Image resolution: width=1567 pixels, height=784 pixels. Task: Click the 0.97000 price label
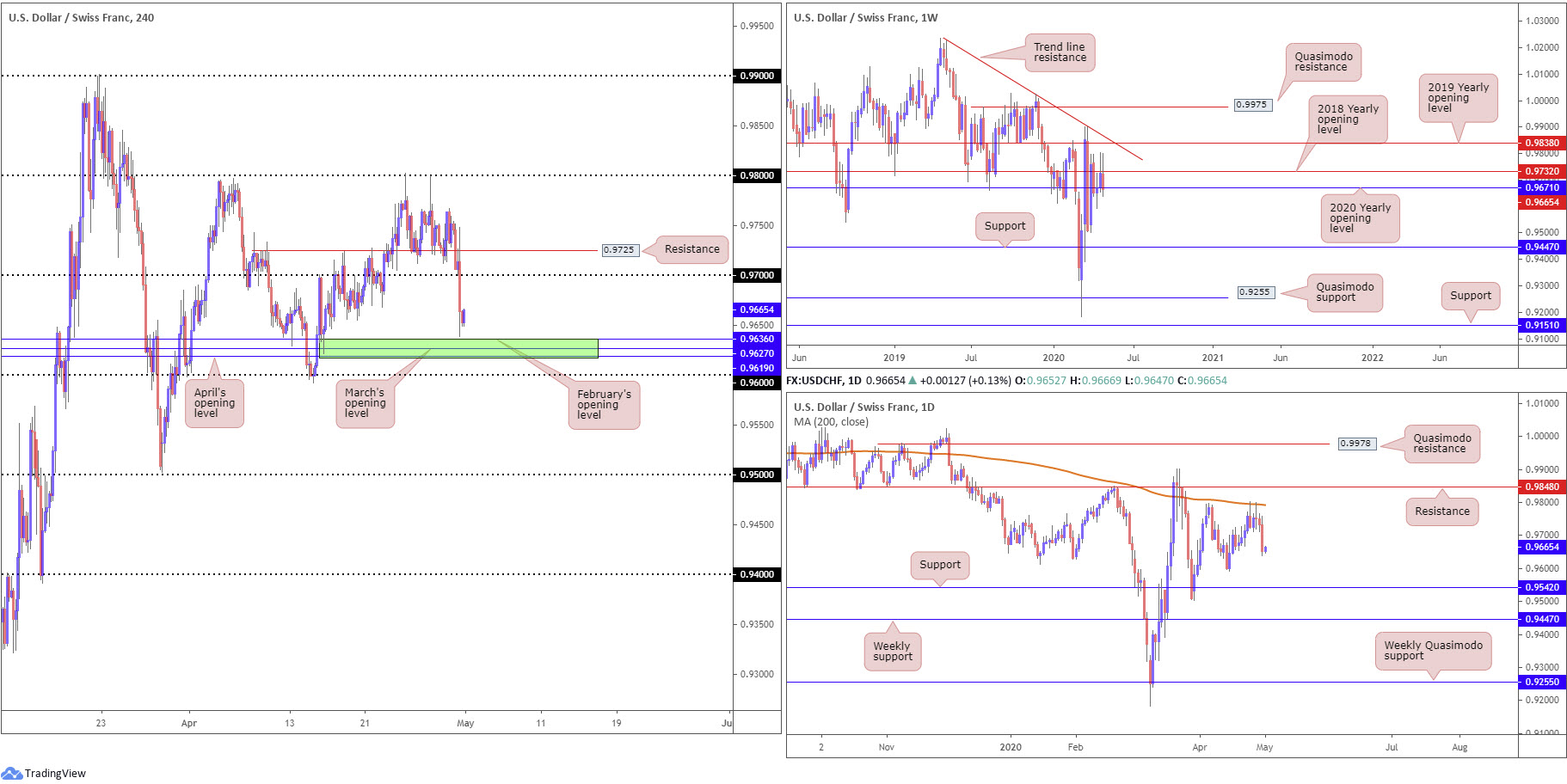pos(757,275)
